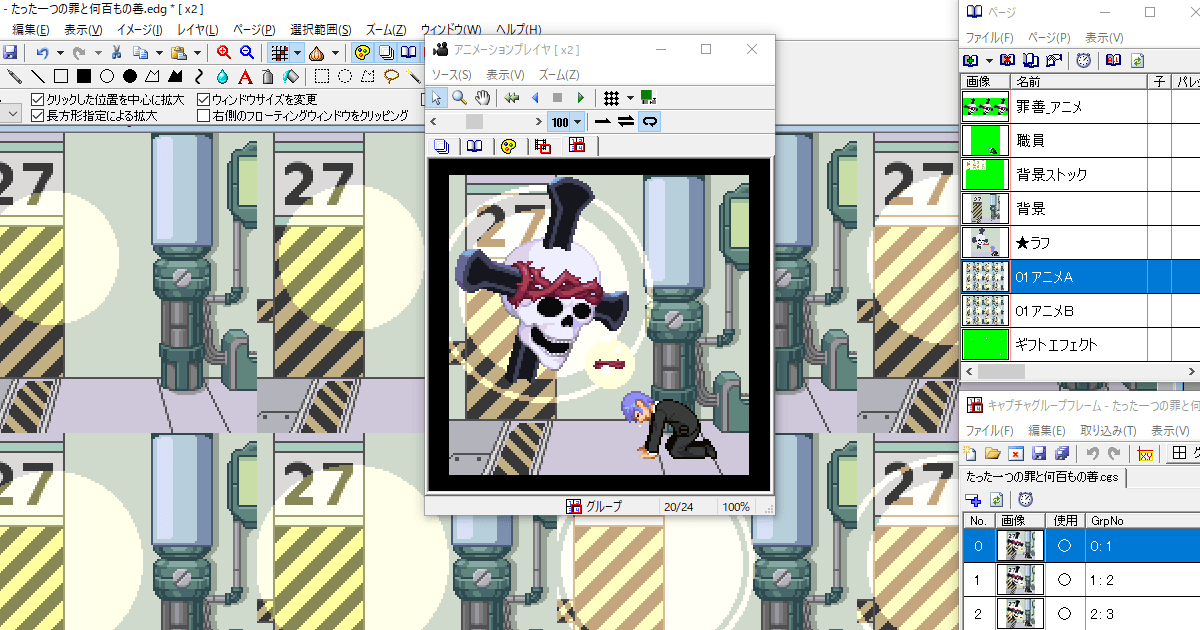The image size is (1200, 630).
Task: Uncheck クリックした位置を中心に拡大 checkbox
Action: 38,100
